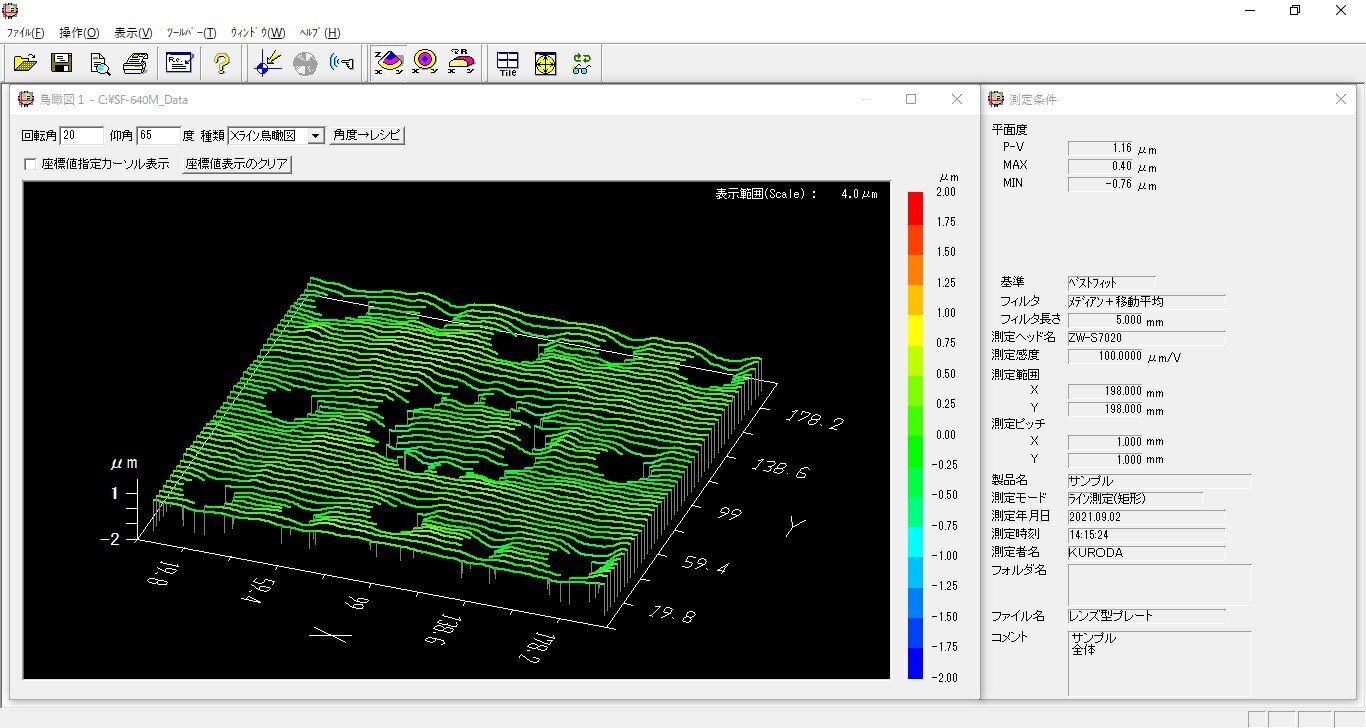Open the ファイル(F) menu

pyautogui.click(x=25, y=32)
